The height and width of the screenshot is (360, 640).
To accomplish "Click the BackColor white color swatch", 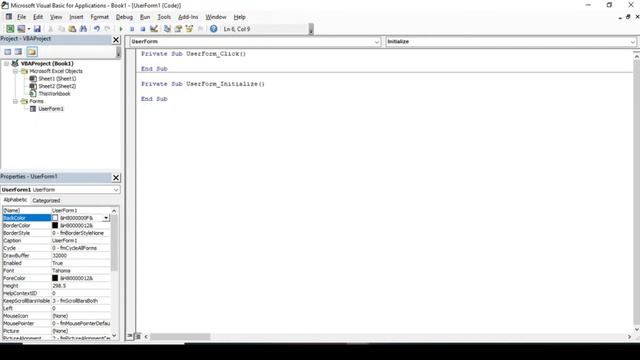I will pos(55,218).
